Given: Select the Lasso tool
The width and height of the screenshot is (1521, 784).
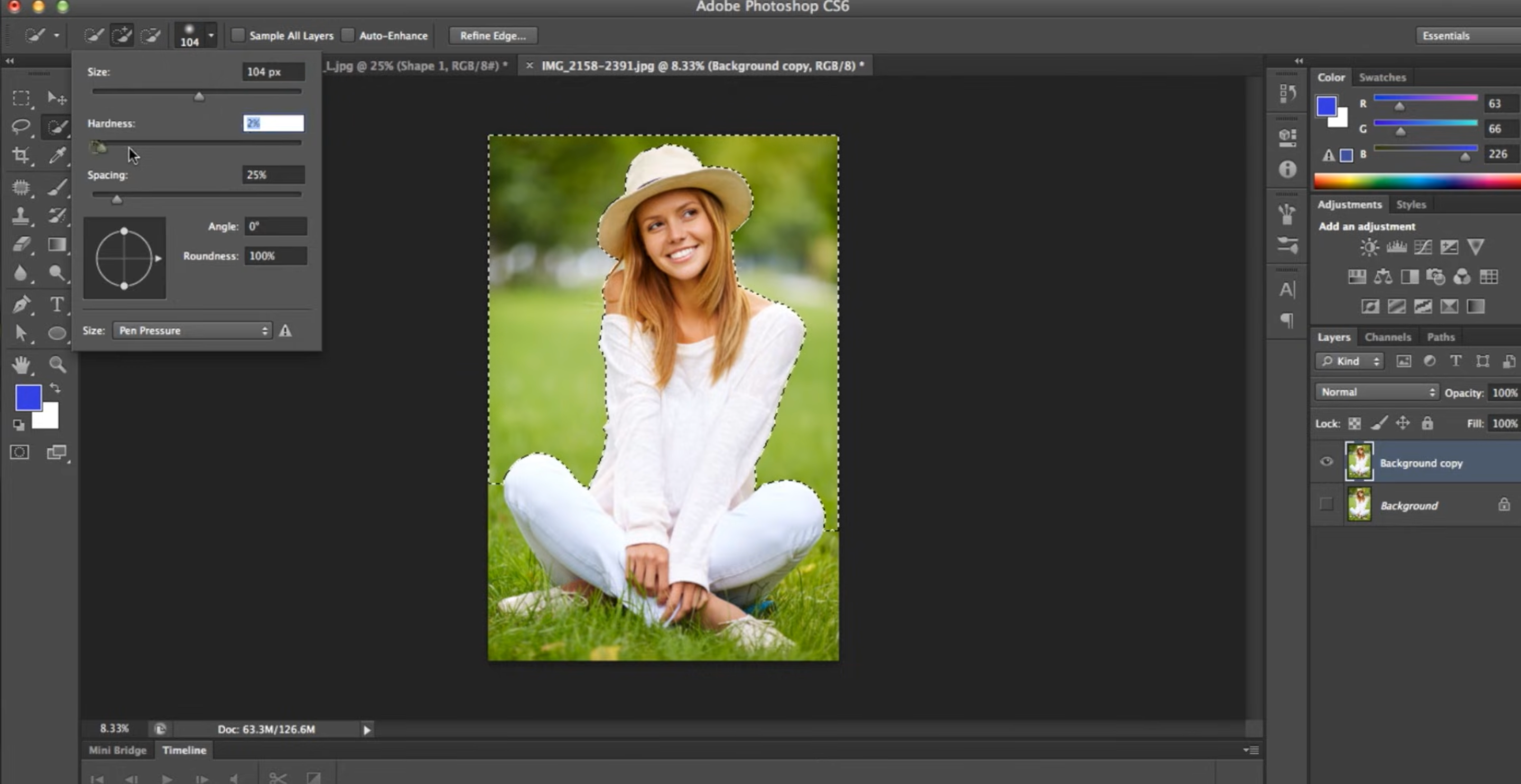Looking at the screenshot, I should pos(21,126).
